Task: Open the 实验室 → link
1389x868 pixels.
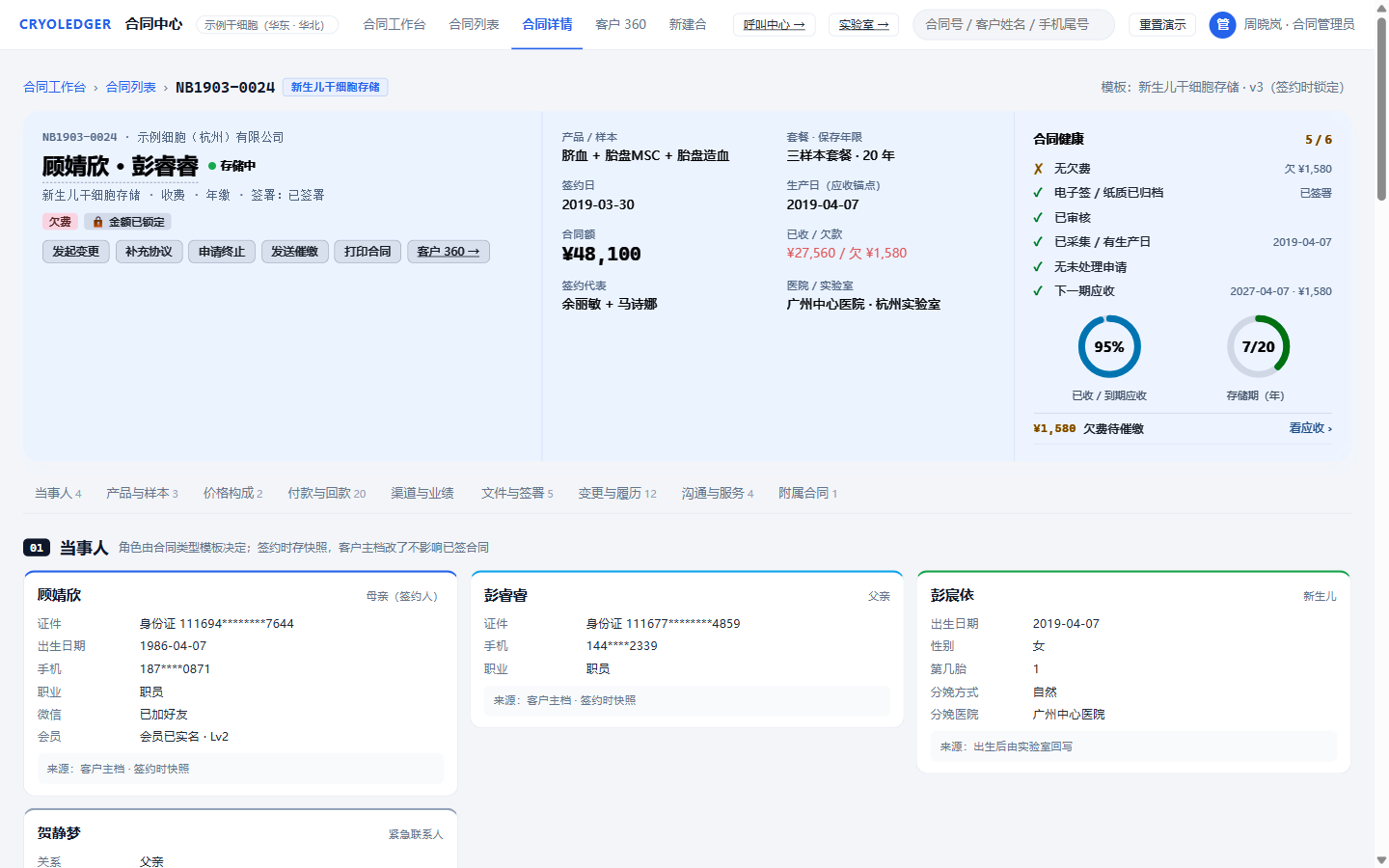Action: 863,25
